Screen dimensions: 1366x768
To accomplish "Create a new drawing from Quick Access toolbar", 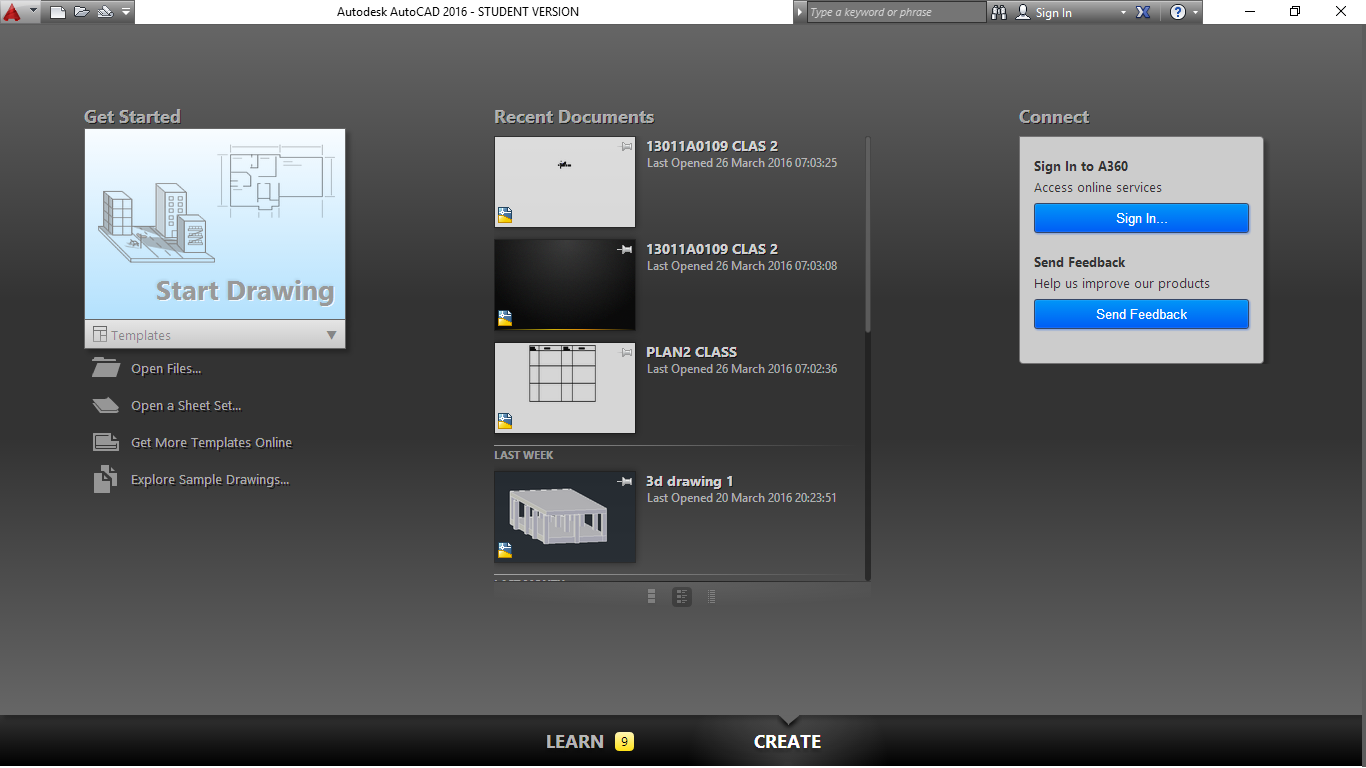I will [x=58, y=12].
